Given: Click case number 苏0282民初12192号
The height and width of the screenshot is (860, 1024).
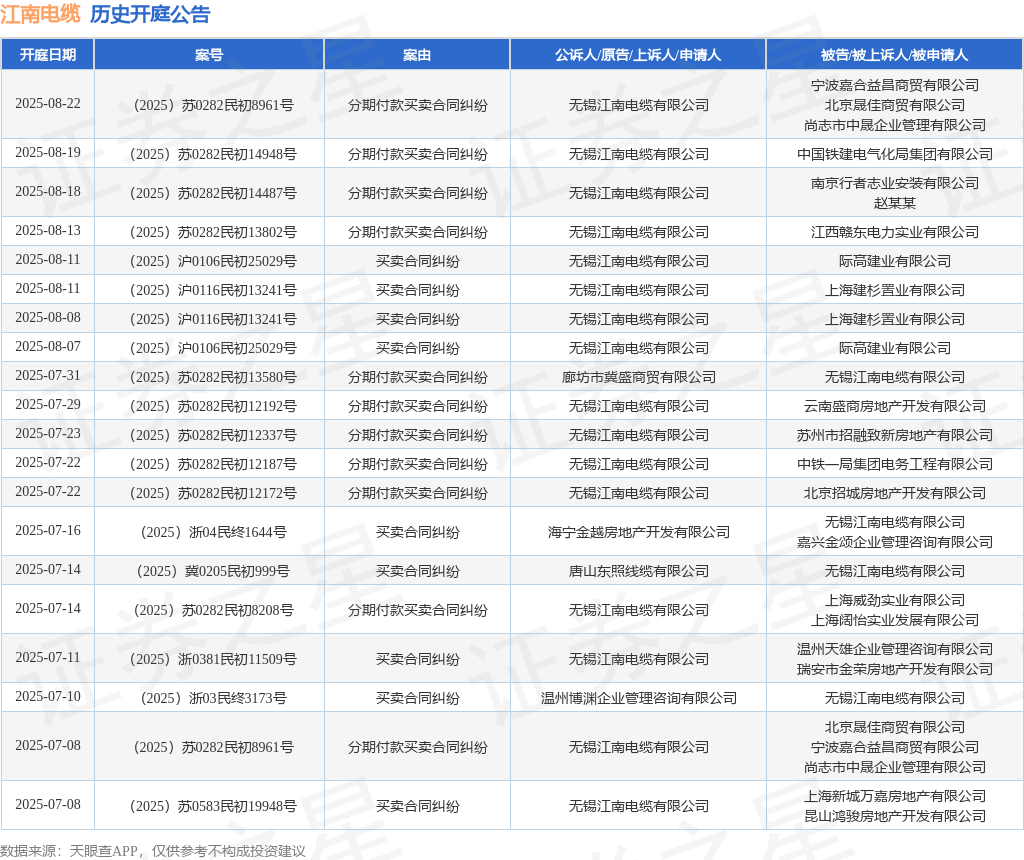Looking at the screenshot, I should (x=213, y=406).
